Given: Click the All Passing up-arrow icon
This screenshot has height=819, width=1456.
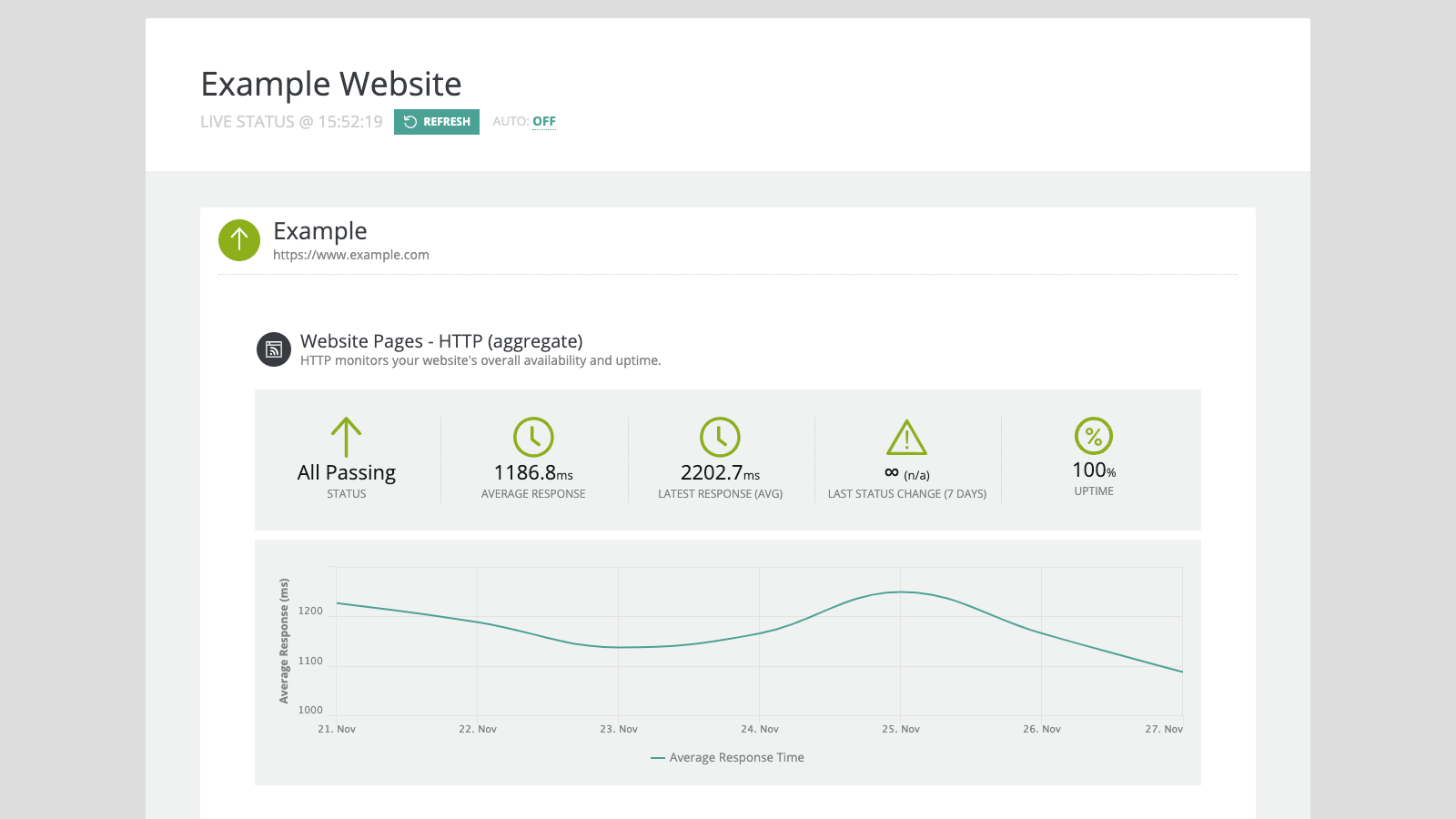Looking at the screenshot, I should [x=347, y=437].
